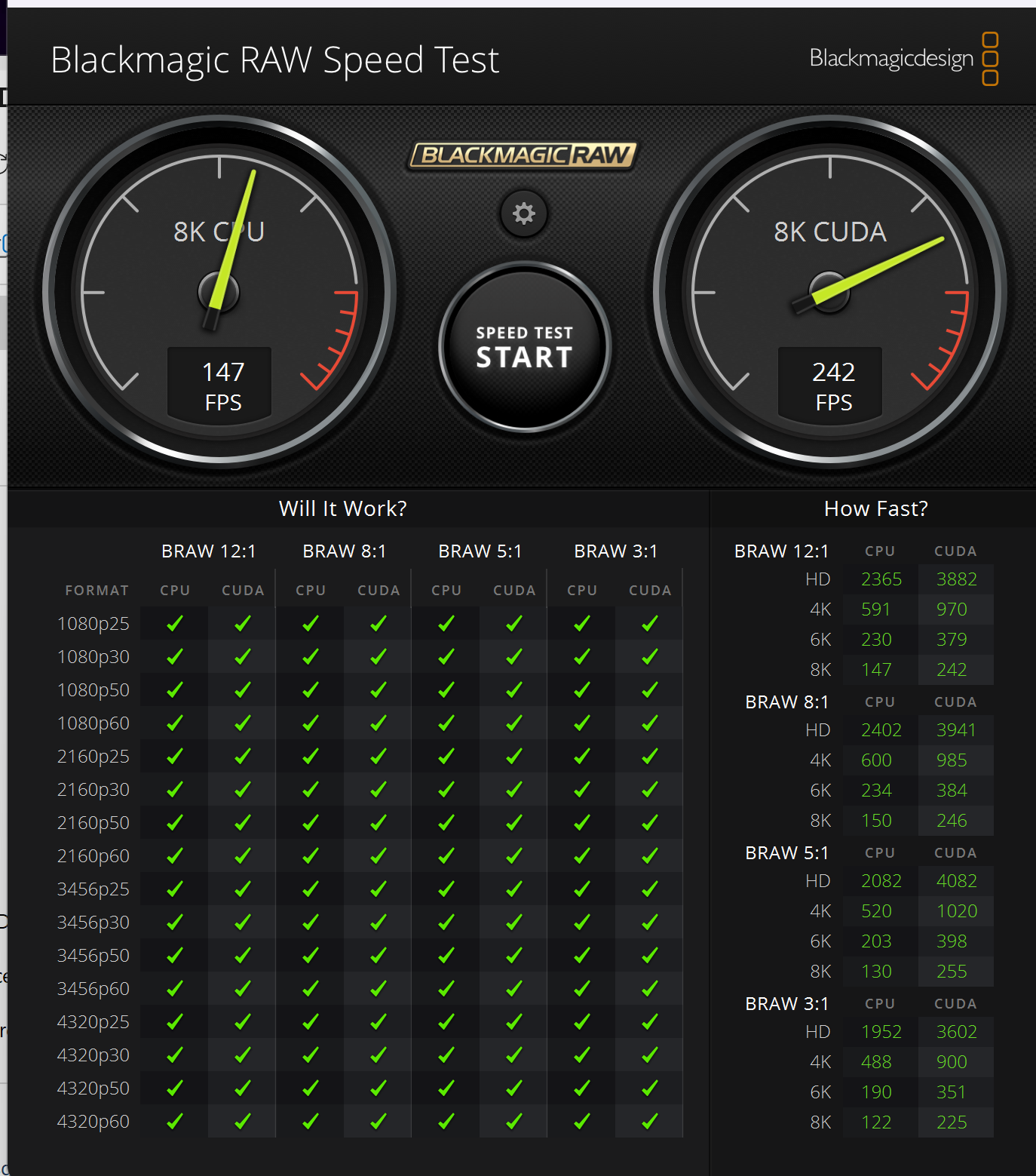Image resolution: width=1036 pixels, height=1176 pixels.
Task: Open settings with the gear icon
Action: pos(524,213)
